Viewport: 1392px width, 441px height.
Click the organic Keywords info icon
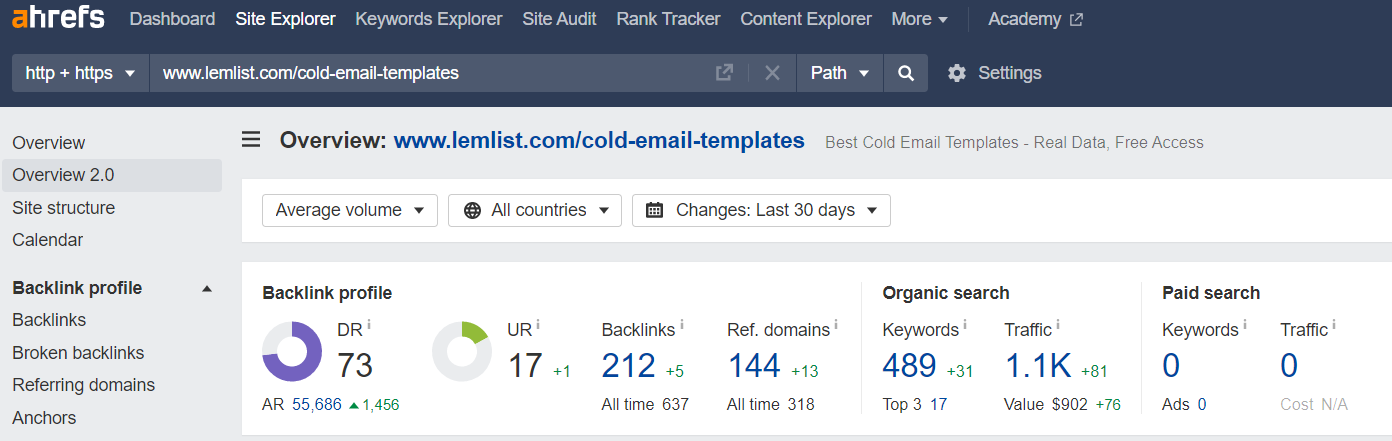(965, 325)
